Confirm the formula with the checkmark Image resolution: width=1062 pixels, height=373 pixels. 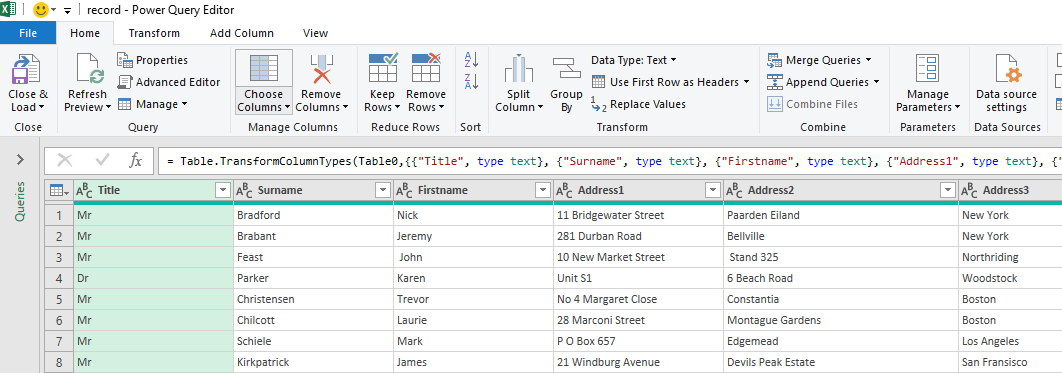(103, 161)
